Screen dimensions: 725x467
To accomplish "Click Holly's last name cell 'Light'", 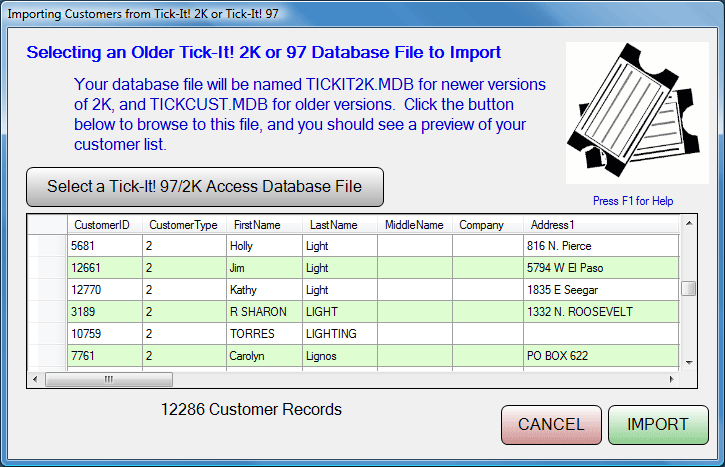I will 340,246.
